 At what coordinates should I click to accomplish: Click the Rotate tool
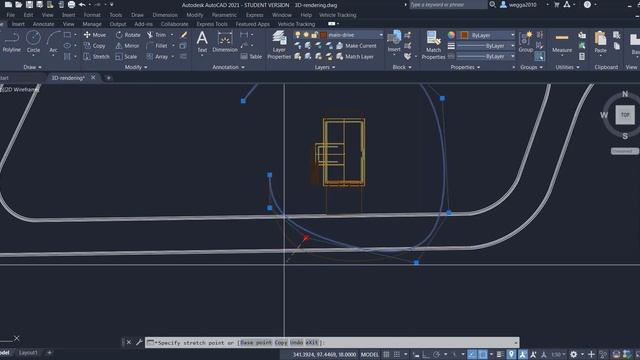click(x=128, y=35)
